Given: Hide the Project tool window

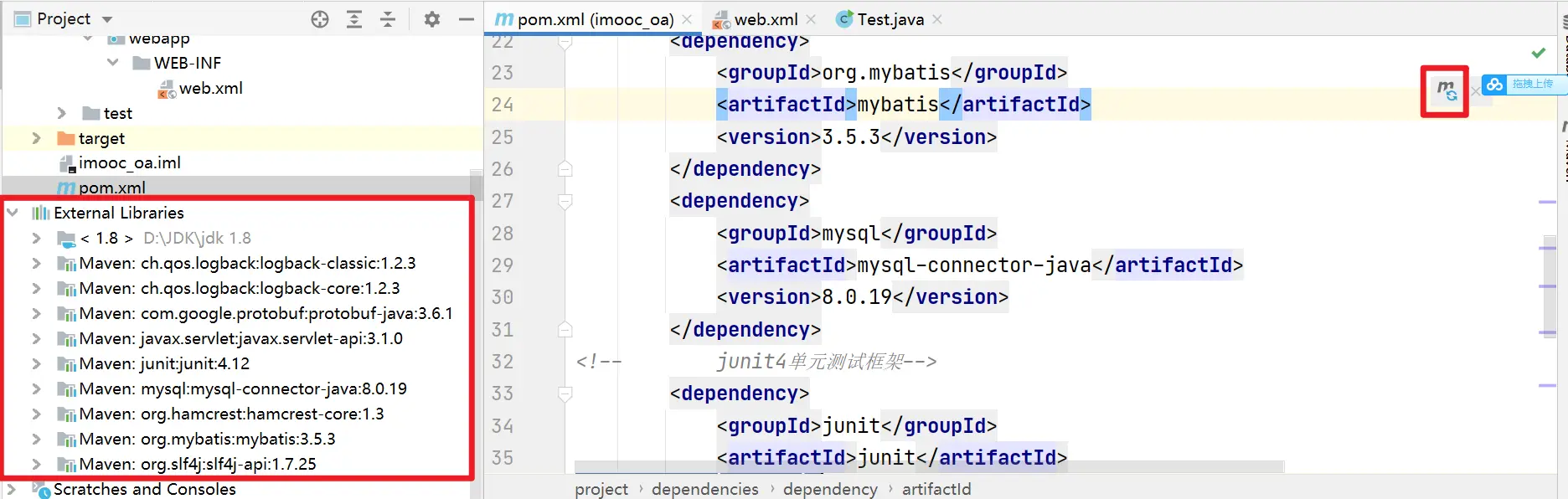Looking at the screenshot, I should 467,19.
